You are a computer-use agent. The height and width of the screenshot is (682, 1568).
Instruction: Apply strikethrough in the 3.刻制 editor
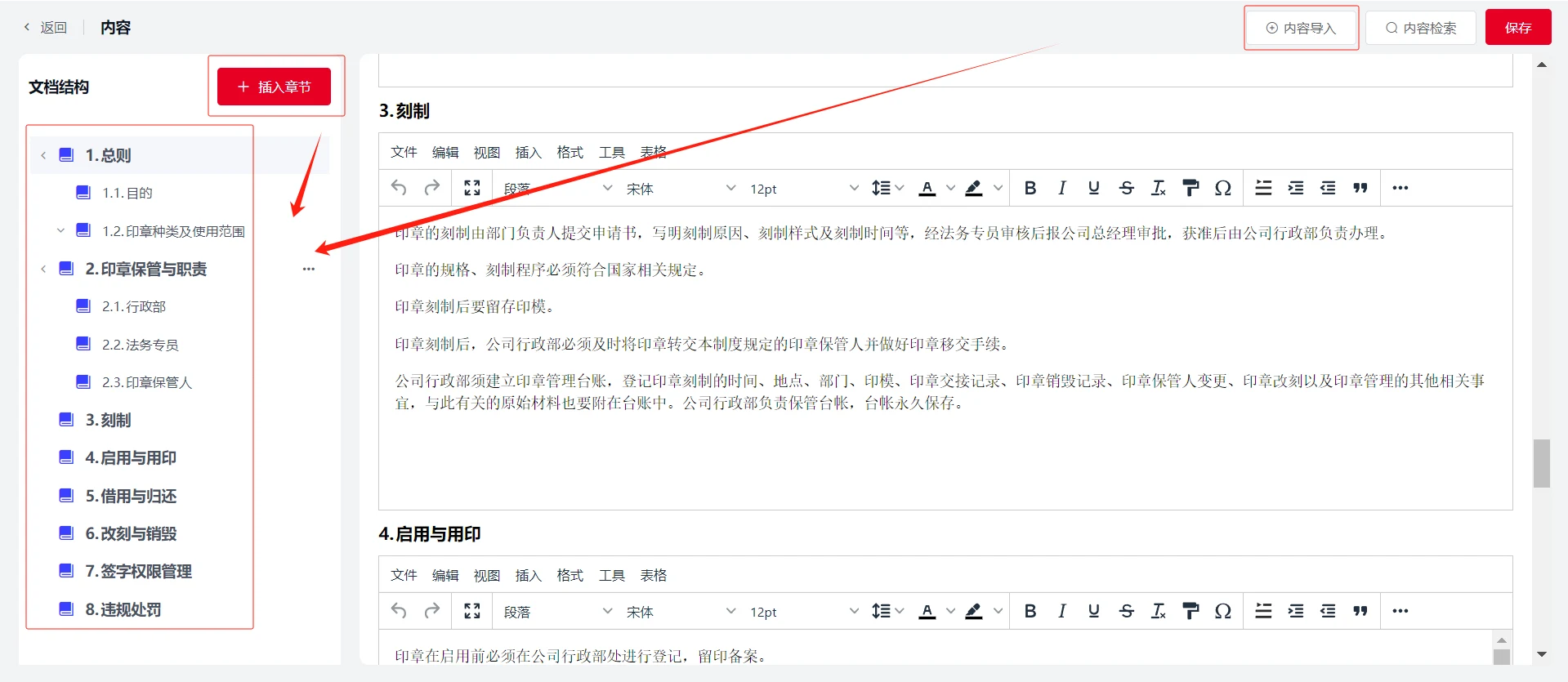(1127, 188)
